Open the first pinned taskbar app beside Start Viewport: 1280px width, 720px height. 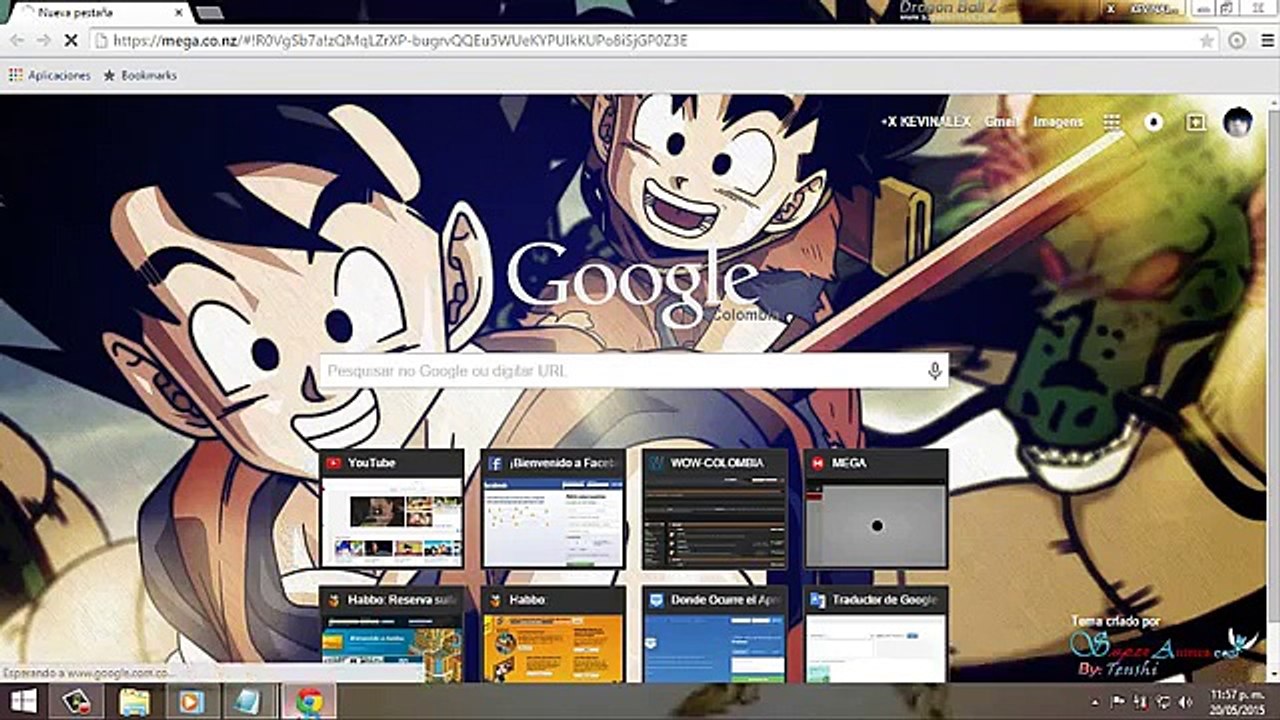pyautogui.click(x=77, y=702)
